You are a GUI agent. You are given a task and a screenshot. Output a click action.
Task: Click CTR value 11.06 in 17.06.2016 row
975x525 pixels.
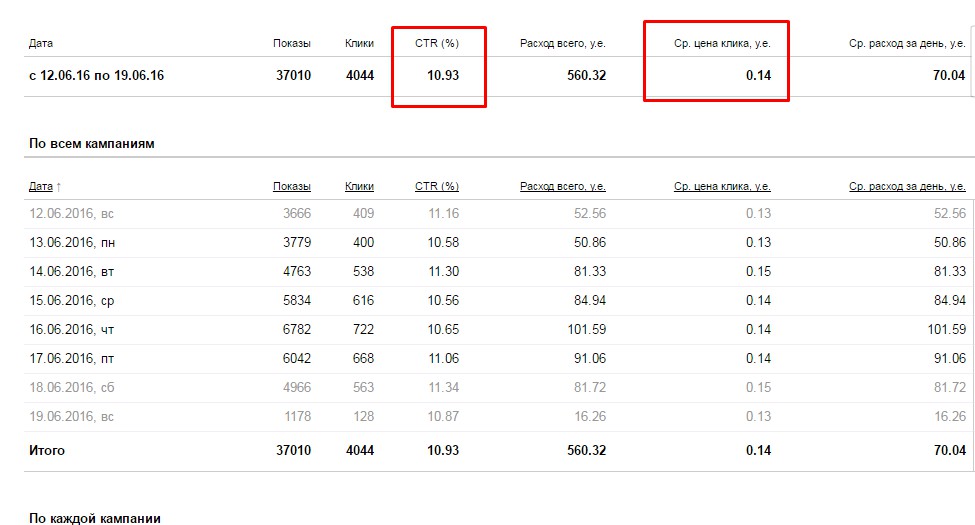tap(443, 358)
